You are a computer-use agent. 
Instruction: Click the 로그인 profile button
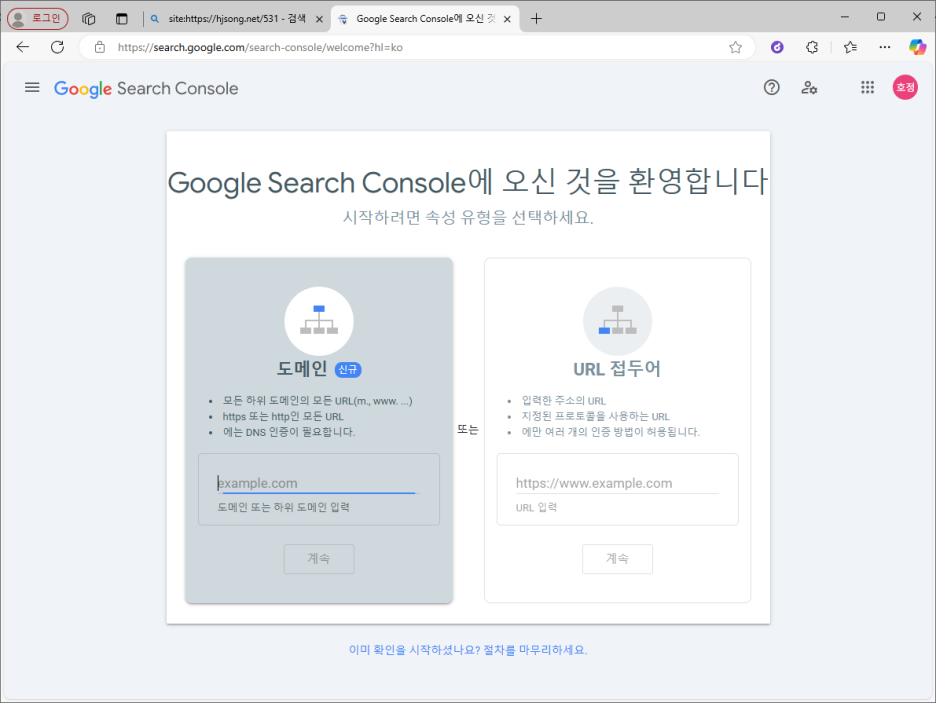click(x=38, y=18)
